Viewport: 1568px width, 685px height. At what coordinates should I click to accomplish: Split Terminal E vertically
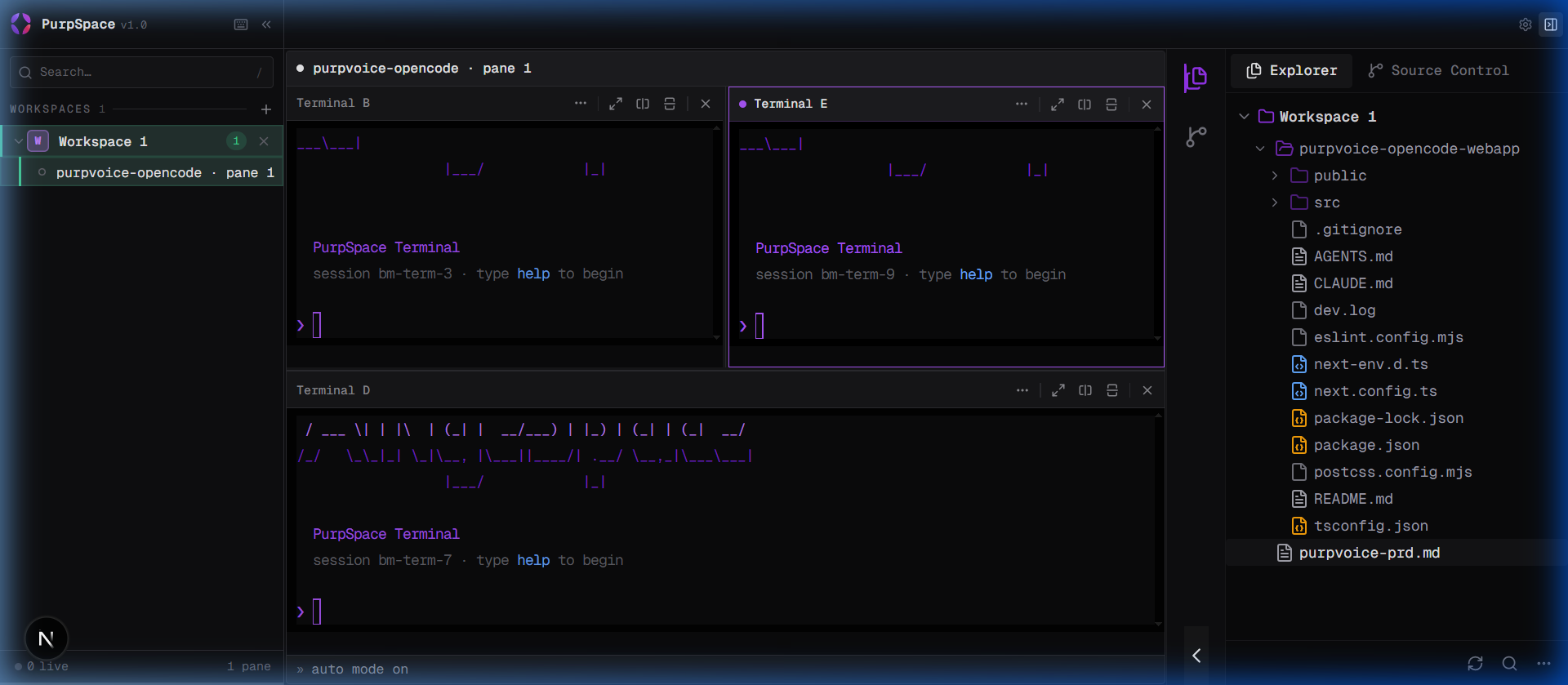coord(1085,105)
